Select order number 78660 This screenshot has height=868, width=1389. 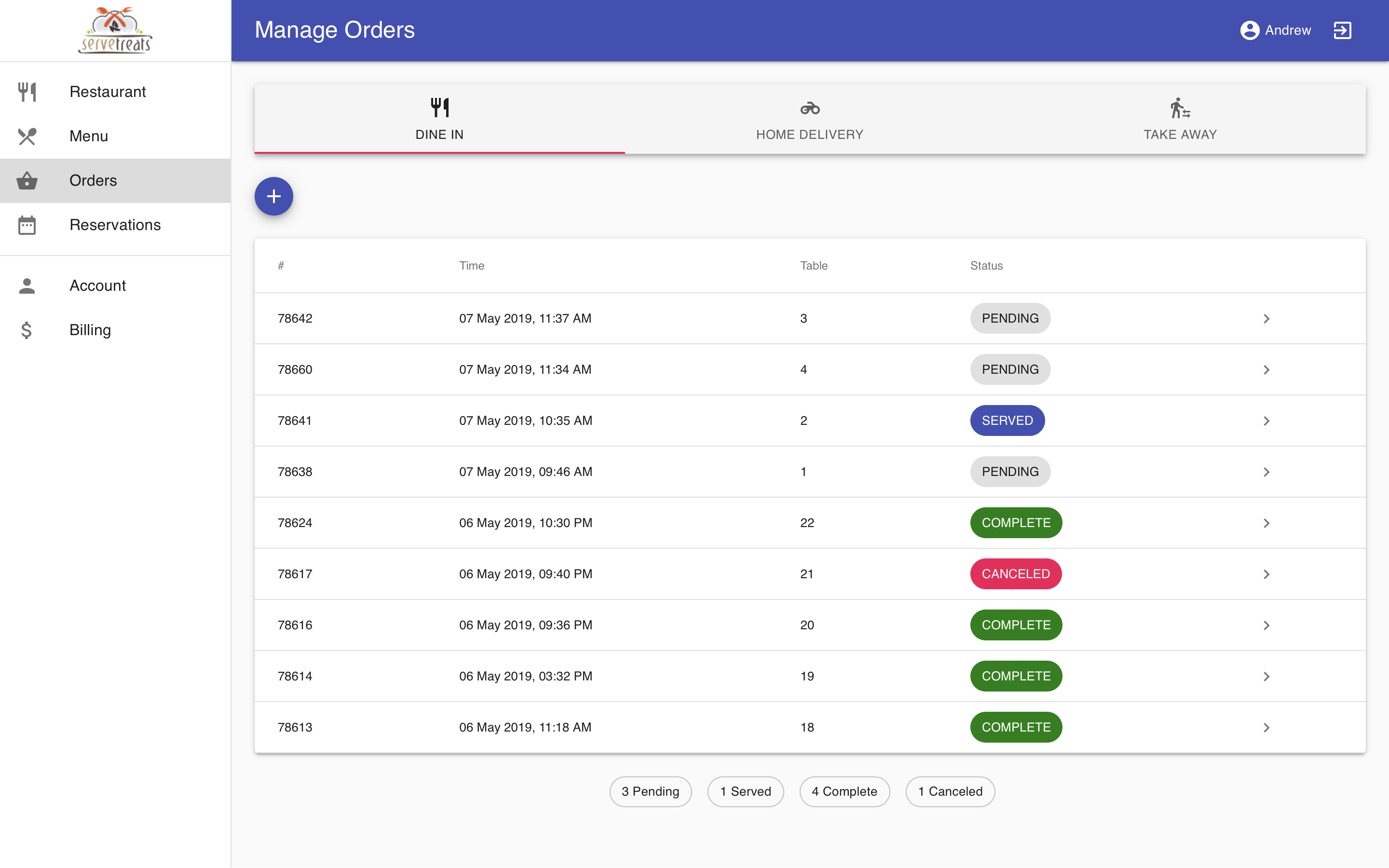click(295, 370)
